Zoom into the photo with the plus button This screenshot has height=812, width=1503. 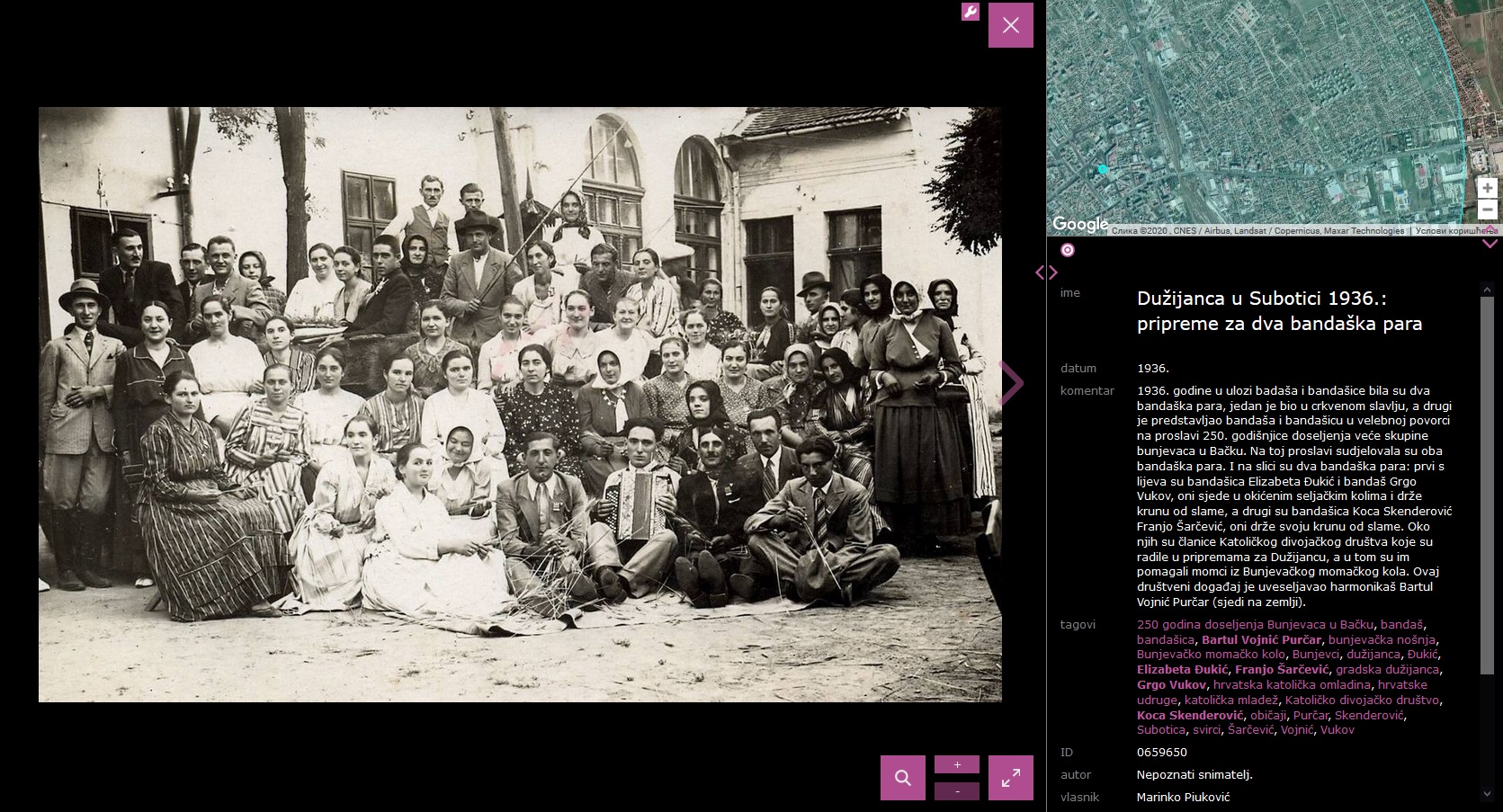click(956, 763)
